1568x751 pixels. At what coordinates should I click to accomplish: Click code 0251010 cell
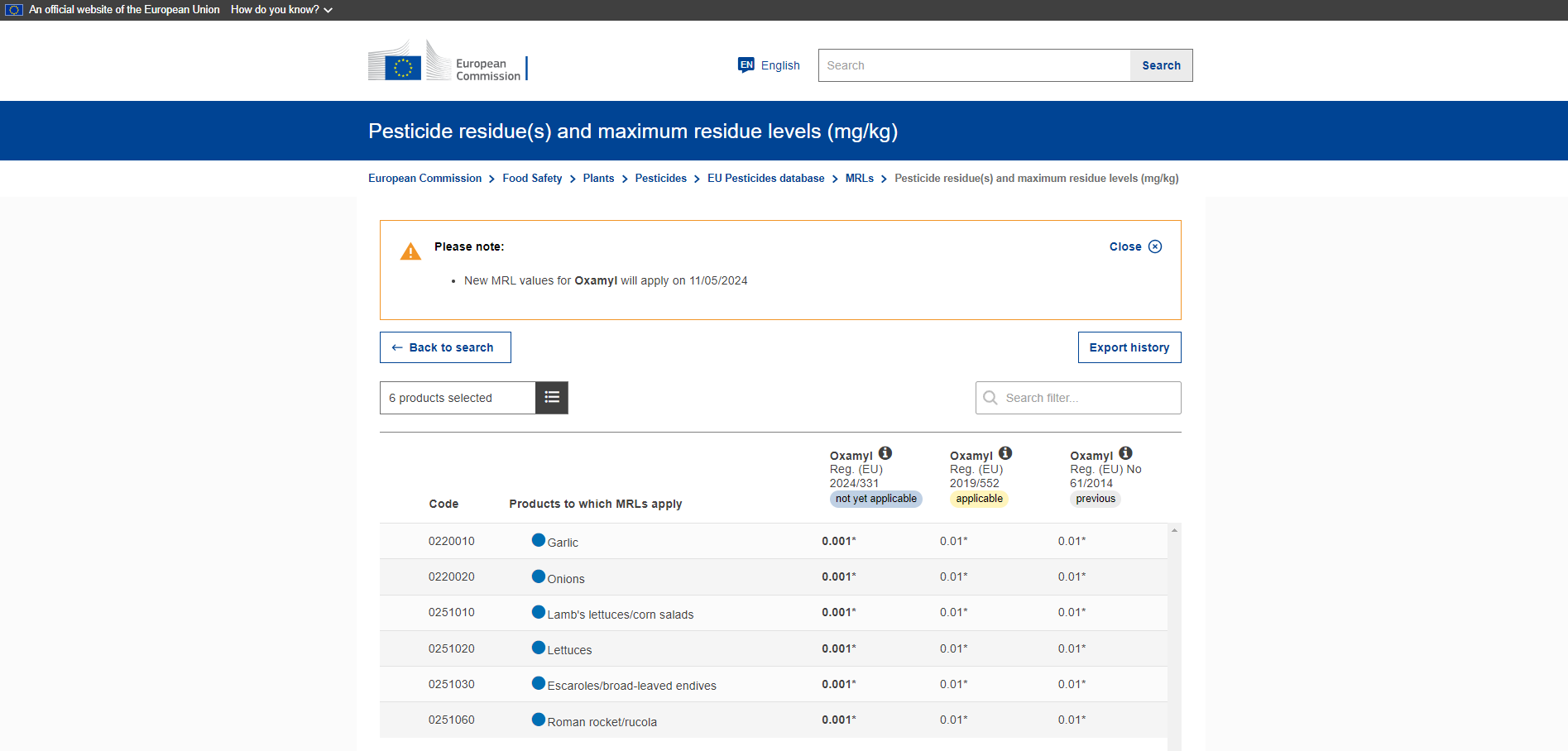[451, 612]
